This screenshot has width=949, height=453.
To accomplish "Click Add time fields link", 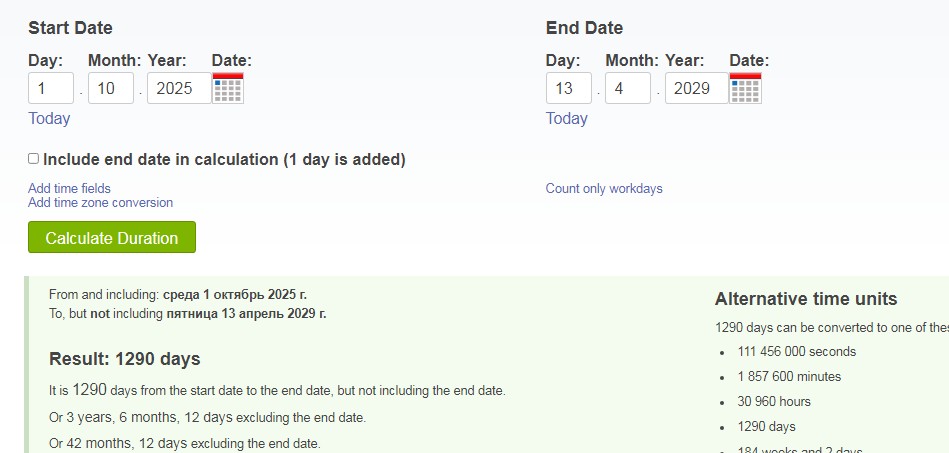I will 69,188.
